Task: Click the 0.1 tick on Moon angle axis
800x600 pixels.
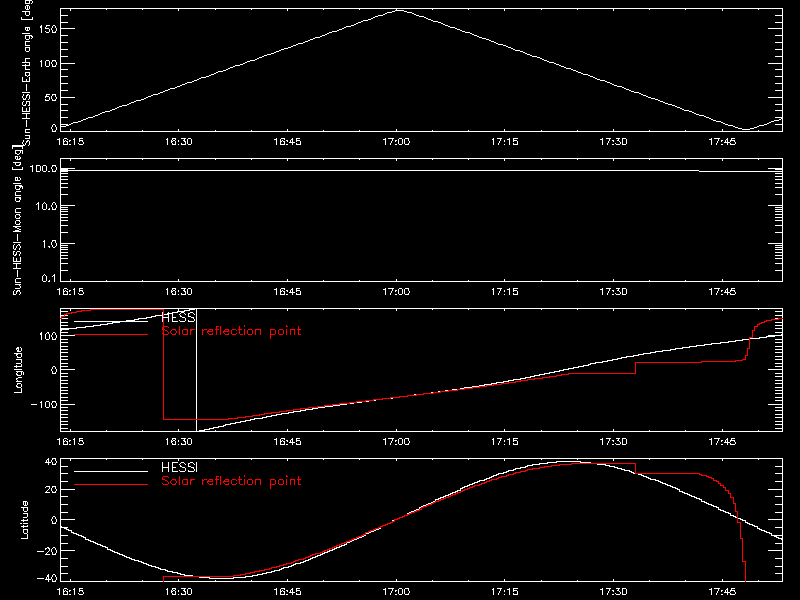Action: coord(49,278)
